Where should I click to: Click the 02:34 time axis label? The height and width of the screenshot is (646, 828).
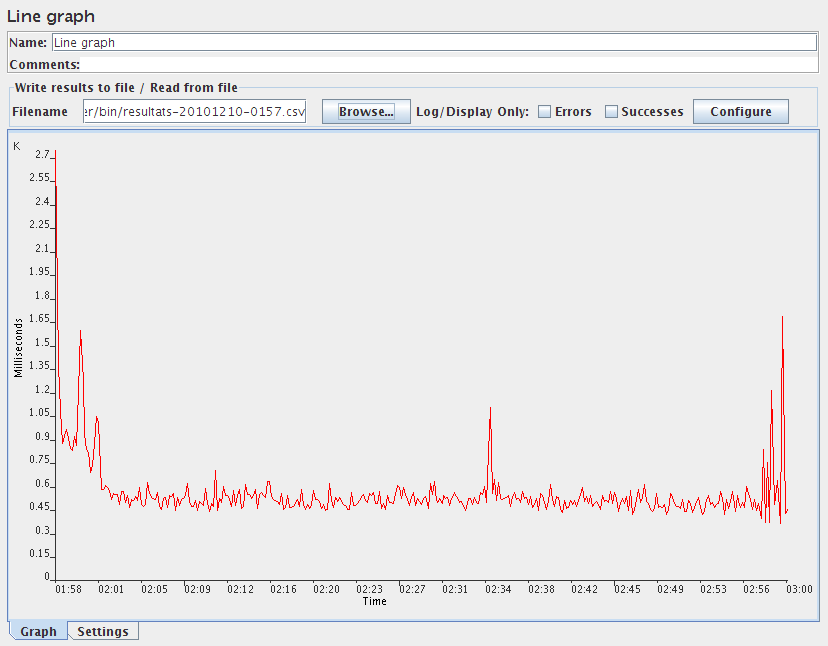pyautogui.click(x=498, y=590)
